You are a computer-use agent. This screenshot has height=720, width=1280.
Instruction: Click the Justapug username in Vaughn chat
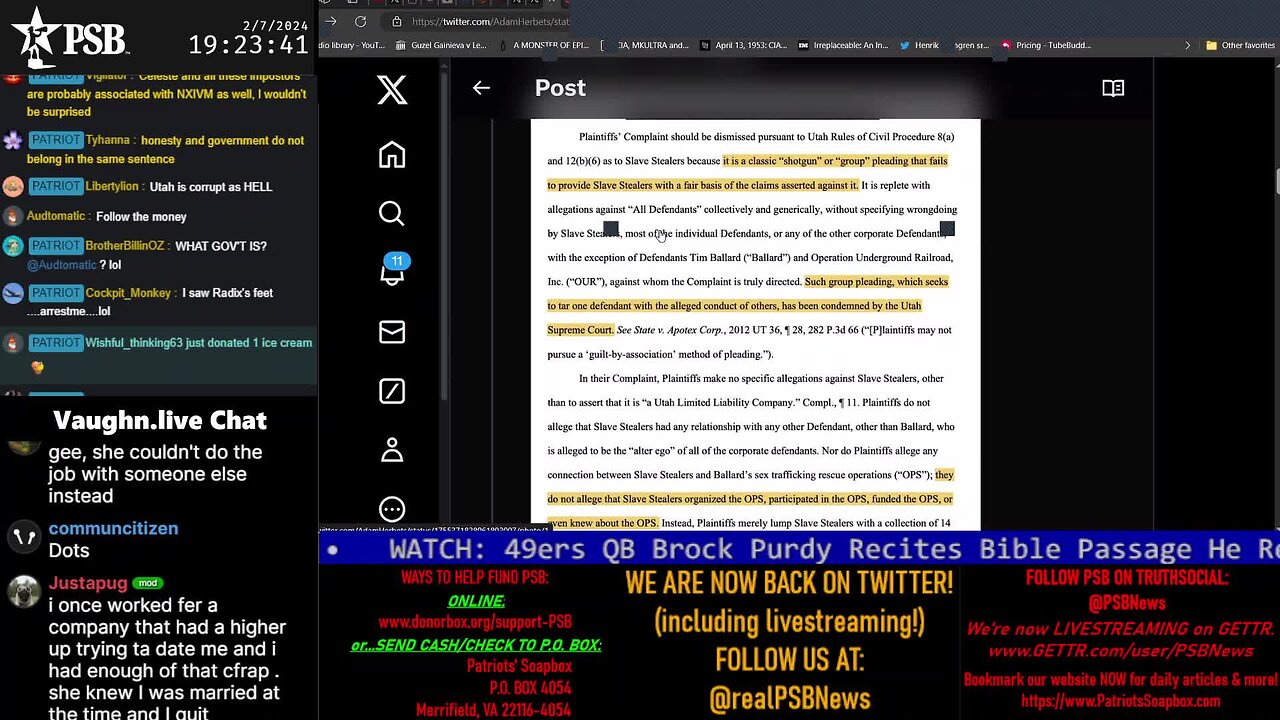coord(88,583)
